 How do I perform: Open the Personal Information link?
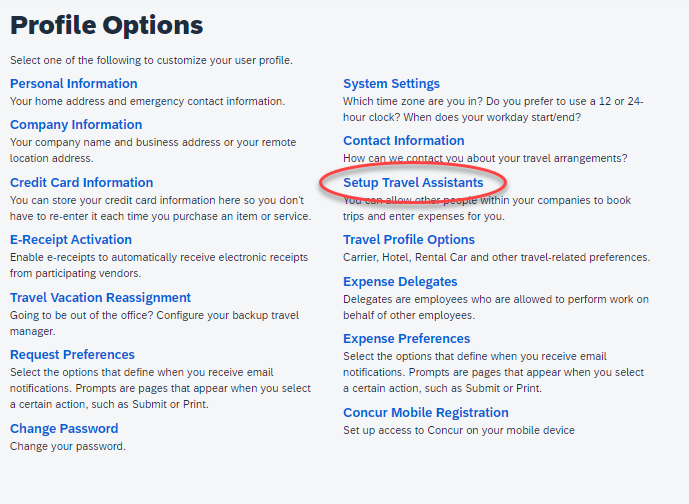tap(74, 84)
